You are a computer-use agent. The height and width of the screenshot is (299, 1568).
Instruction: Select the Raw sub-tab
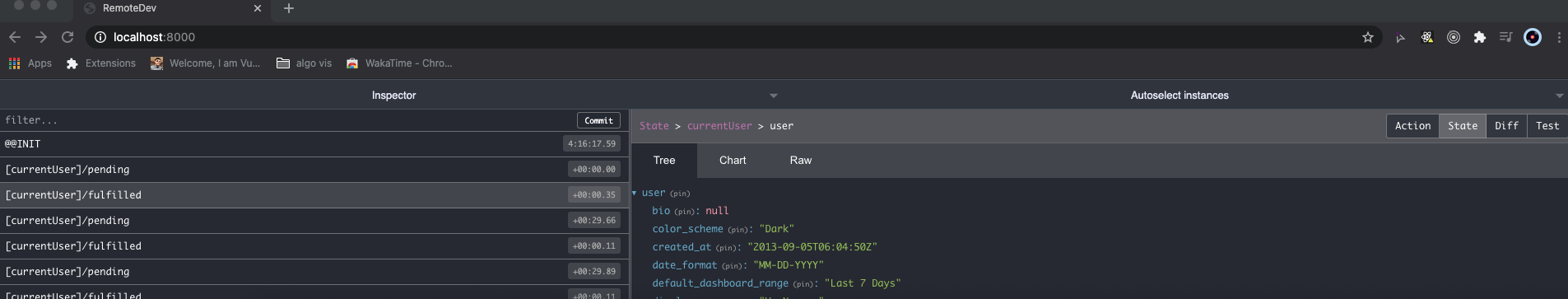(x=801, y=161)
